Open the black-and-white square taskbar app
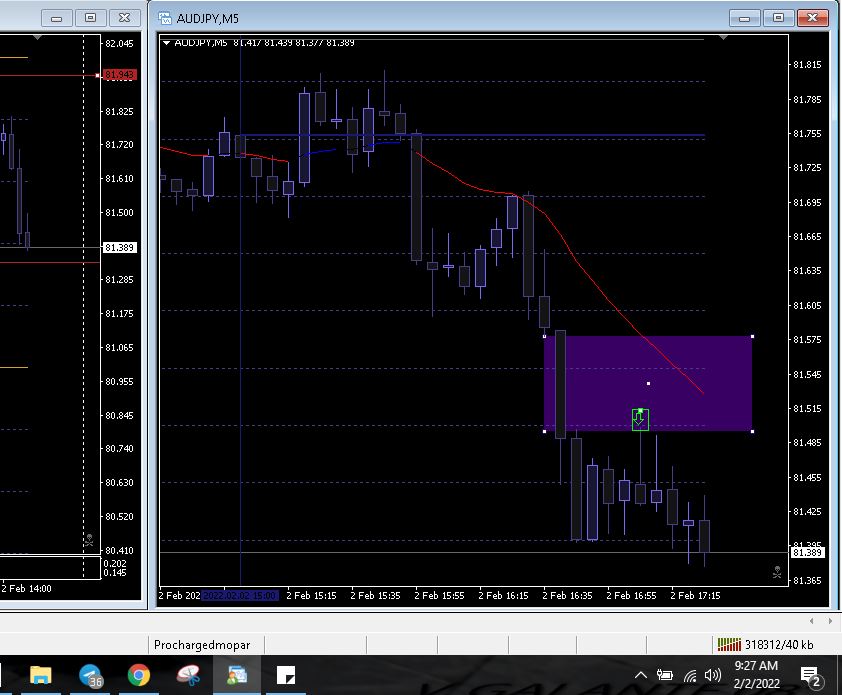Image resolution: width=842 pixels, height=695 pixels. point(286,675)
